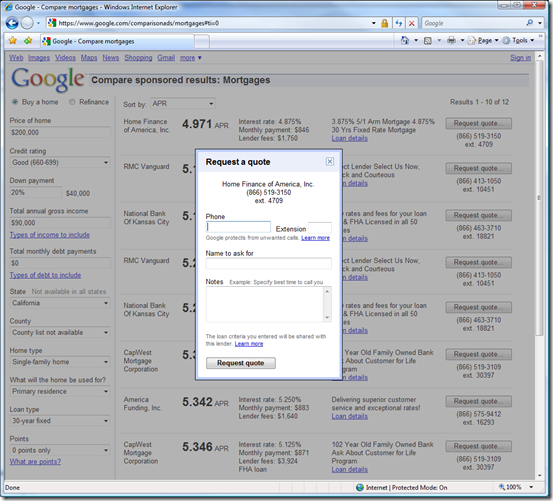Open the Points dropdown
This screenshot has width=553, height=501.
(x=60, y=450)
